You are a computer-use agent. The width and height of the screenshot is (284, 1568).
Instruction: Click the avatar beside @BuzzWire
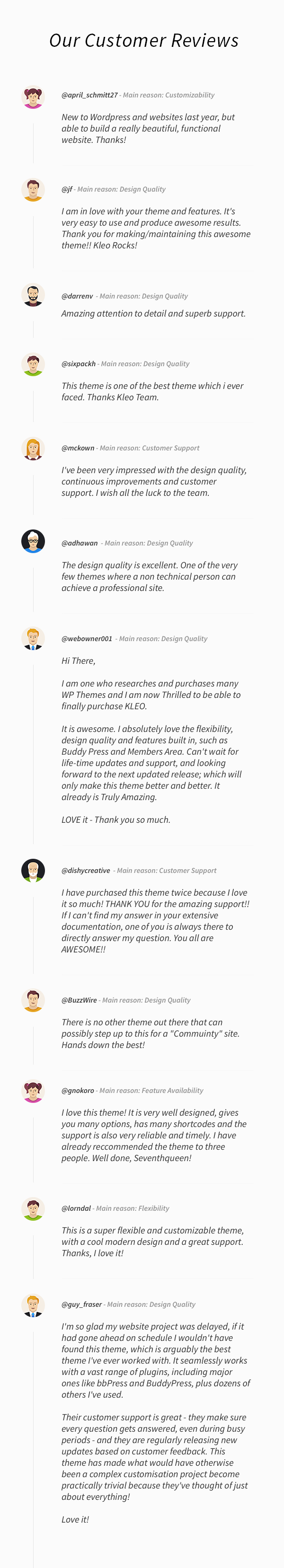point(33,1000)
